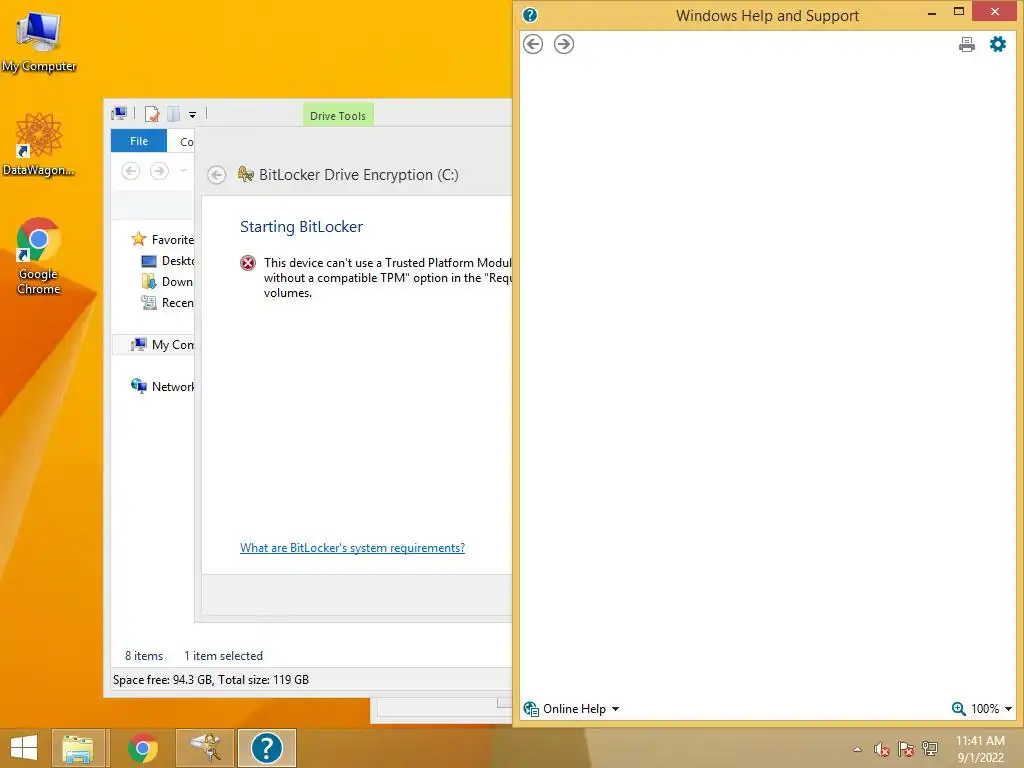Click muted volume tray icon
This screenshot has width=1024, height=768.
click(x=881, y=749)
